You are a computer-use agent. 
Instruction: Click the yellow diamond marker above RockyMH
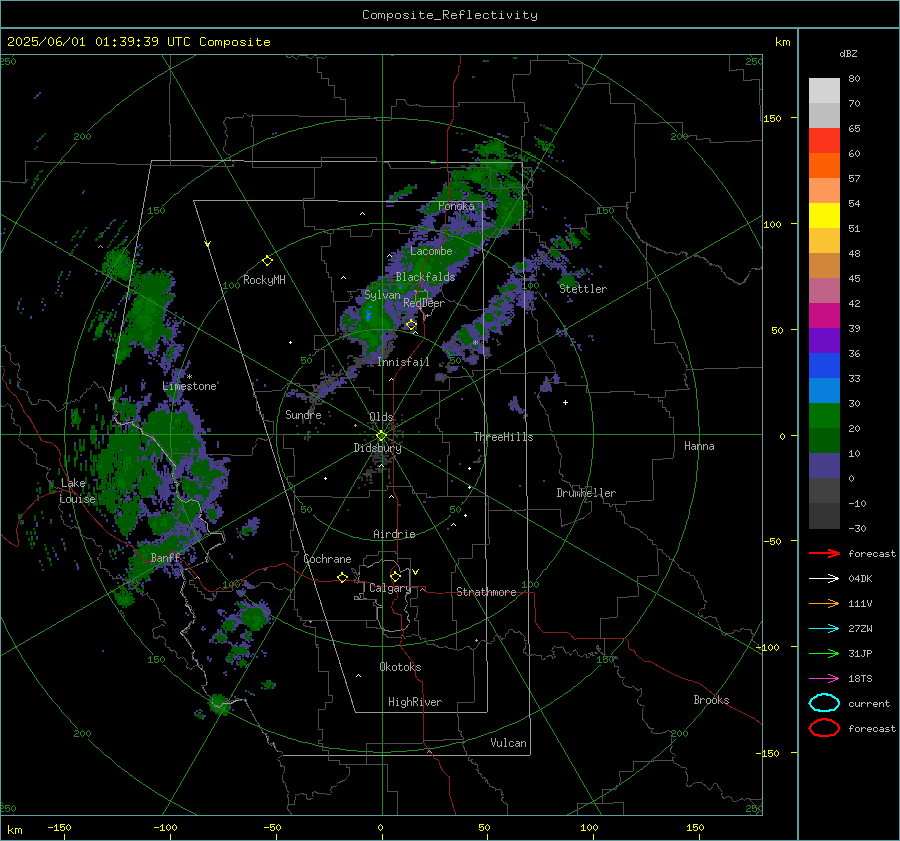coord(267,261)
